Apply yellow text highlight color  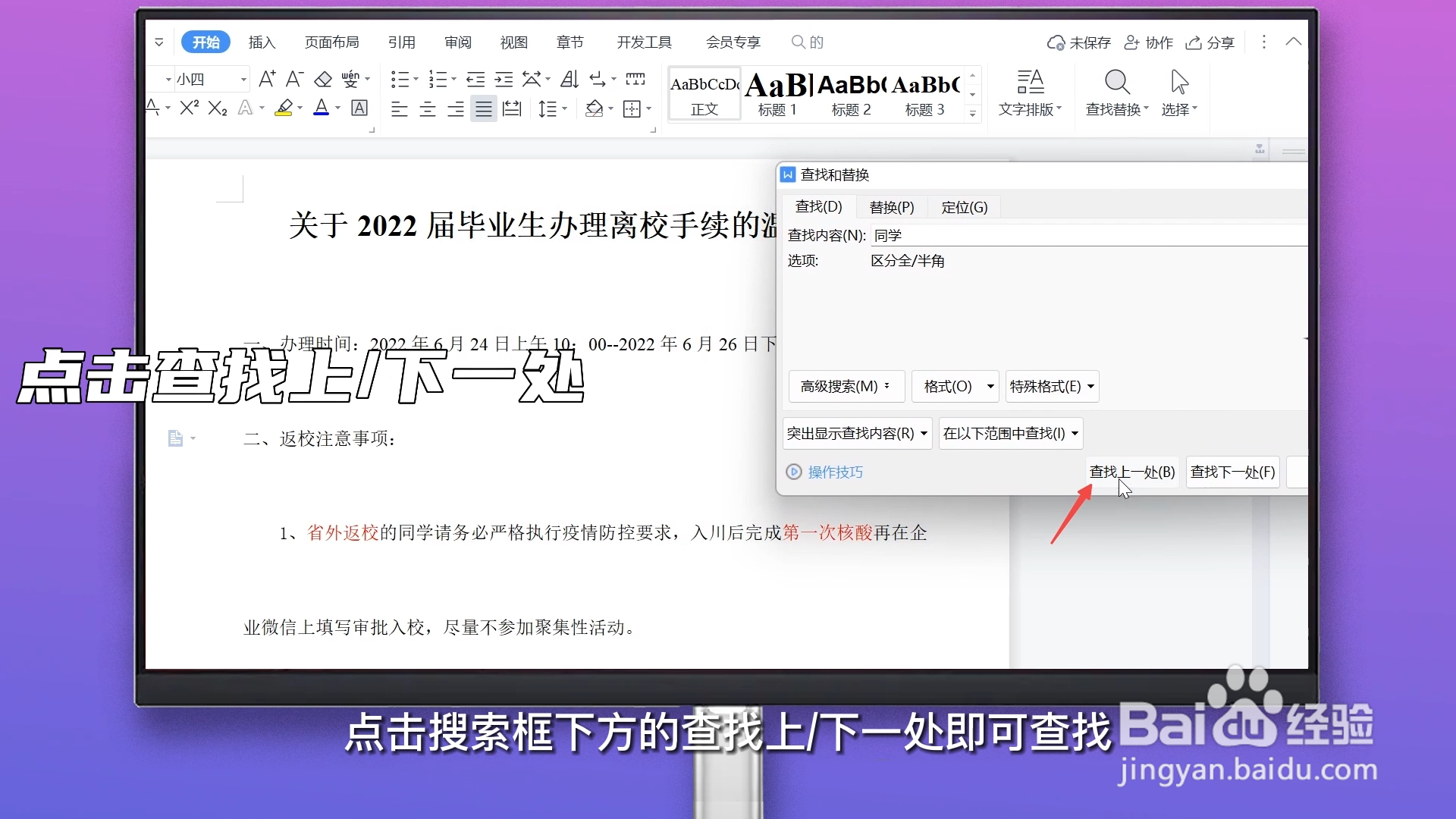tap(284, 108)
